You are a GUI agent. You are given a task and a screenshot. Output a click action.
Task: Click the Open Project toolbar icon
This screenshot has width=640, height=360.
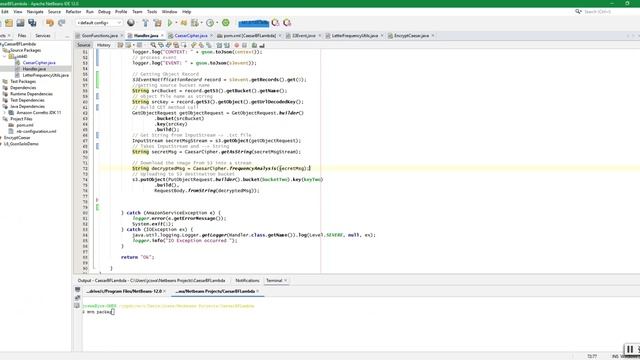20,23
